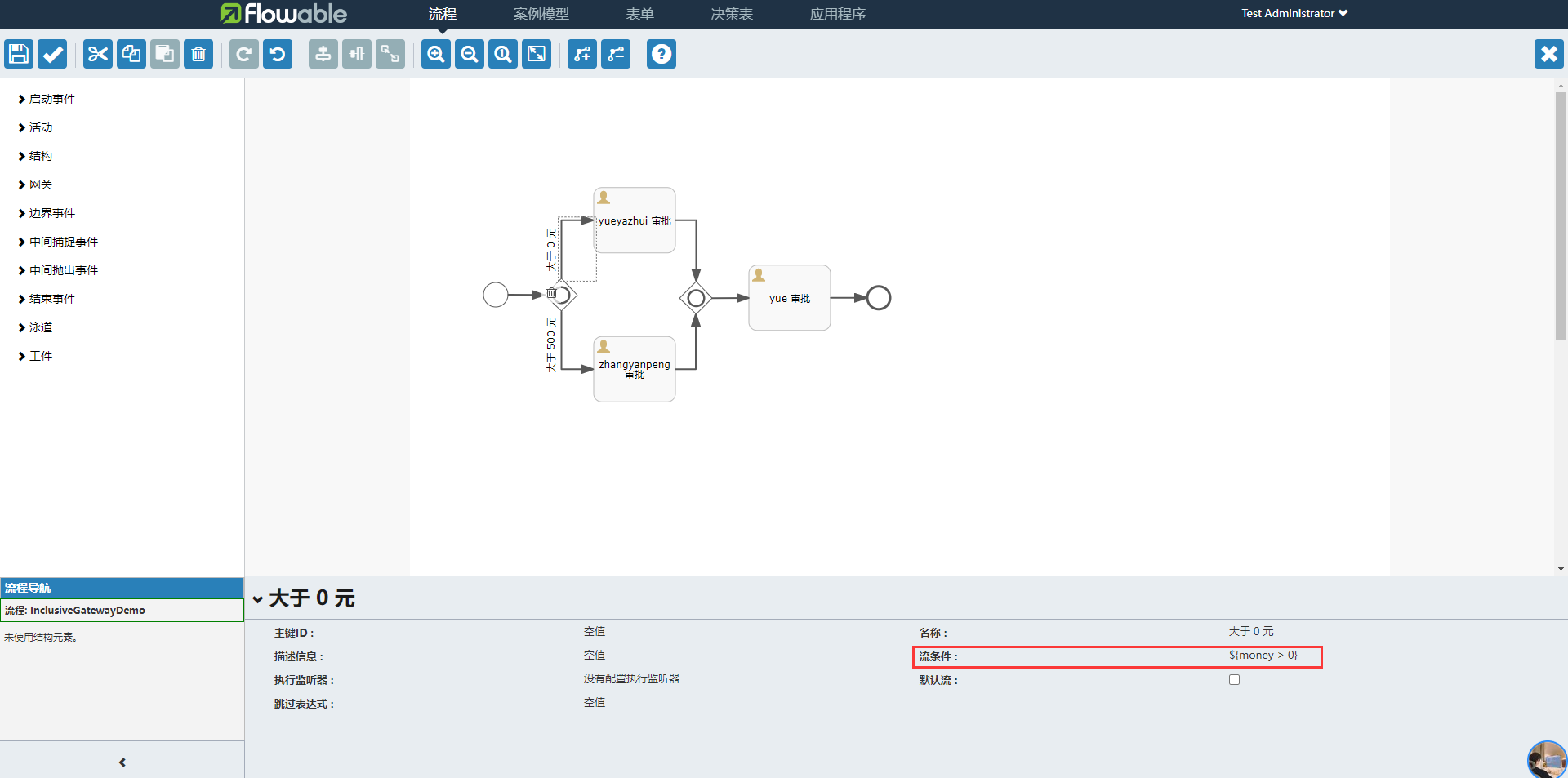Add a bend point to sequence flow
The image size is (1568, 778).
tap(582, 55)
